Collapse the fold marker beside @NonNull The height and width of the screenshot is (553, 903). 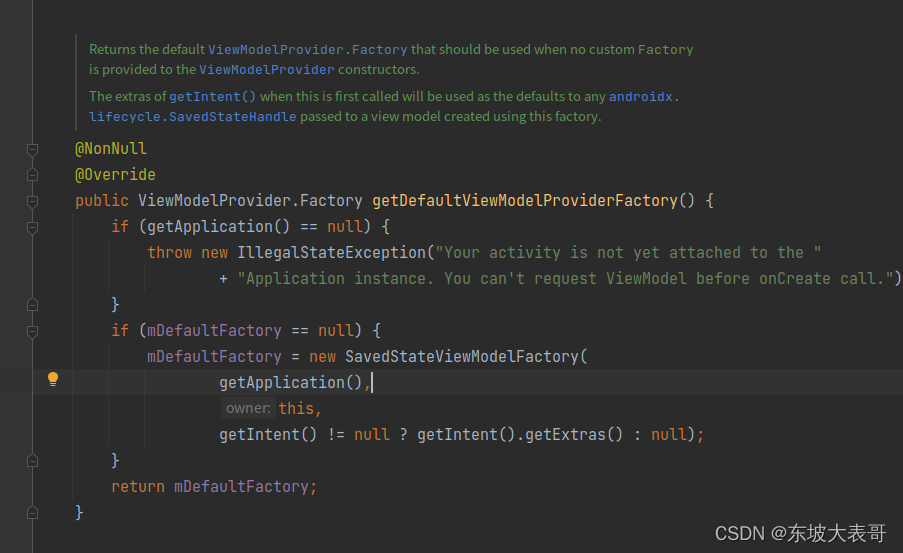[x=32, y=150]
